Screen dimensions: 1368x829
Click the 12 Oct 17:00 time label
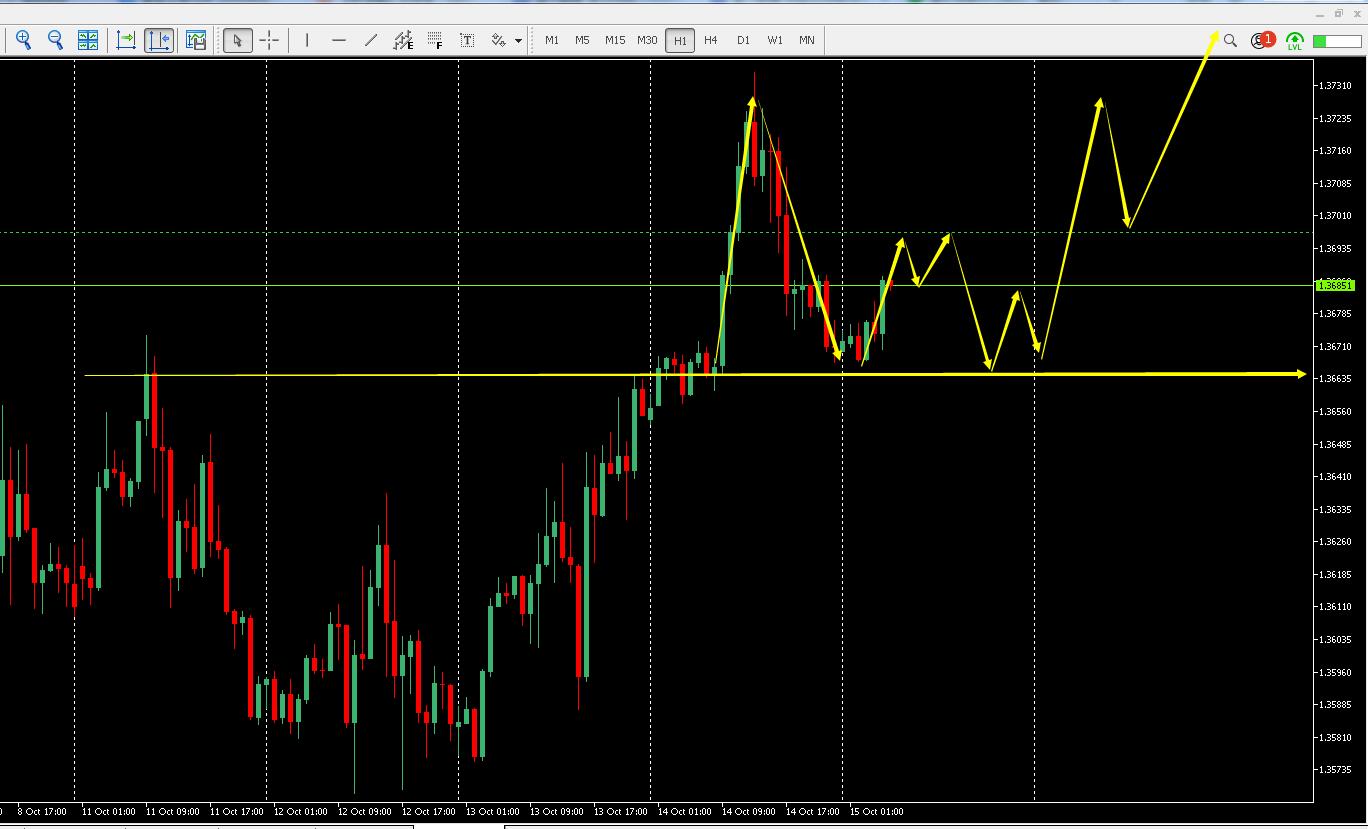tap(428, 812)
